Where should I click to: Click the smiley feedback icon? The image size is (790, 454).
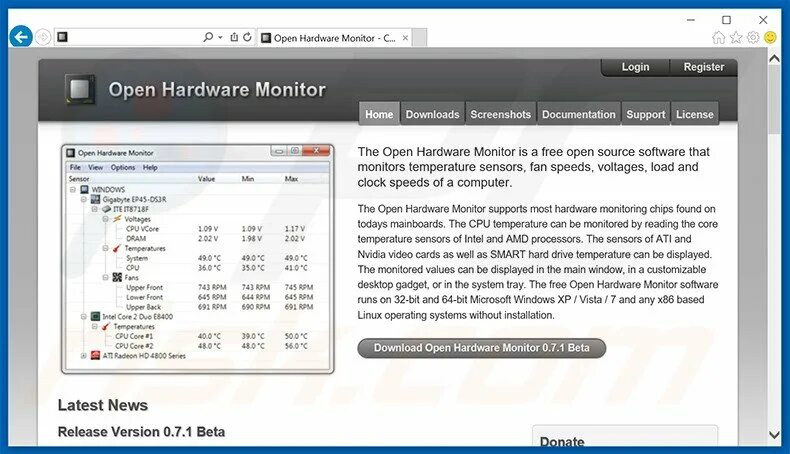[x=770, y=37]
